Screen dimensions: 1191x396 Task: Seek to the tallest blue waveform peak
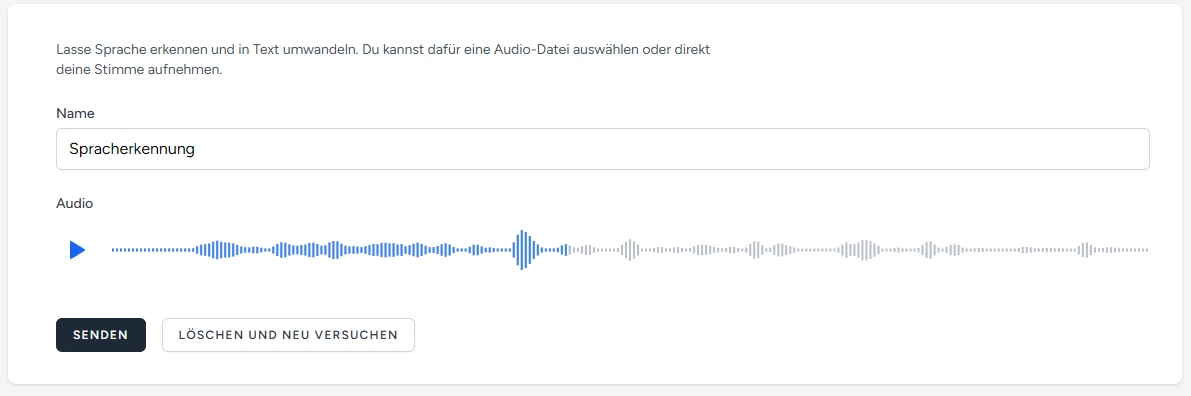(521, 249)
